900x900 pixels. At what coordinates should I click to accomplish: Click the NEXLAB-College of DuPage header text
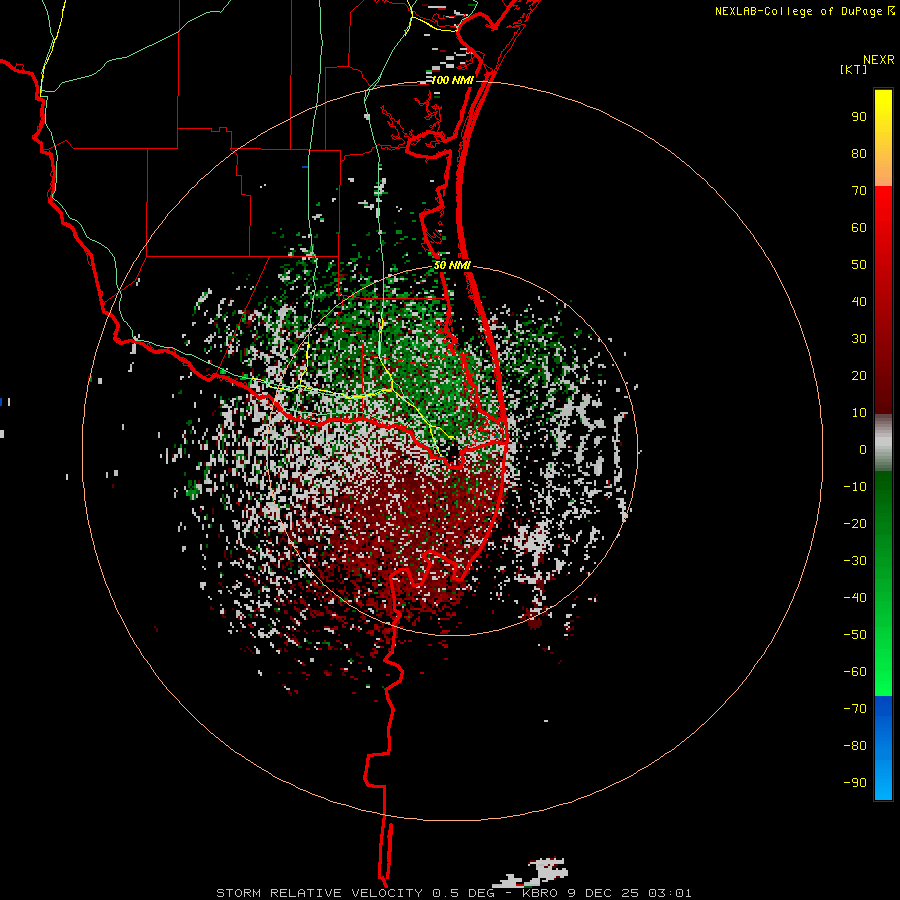click(798, 11)
